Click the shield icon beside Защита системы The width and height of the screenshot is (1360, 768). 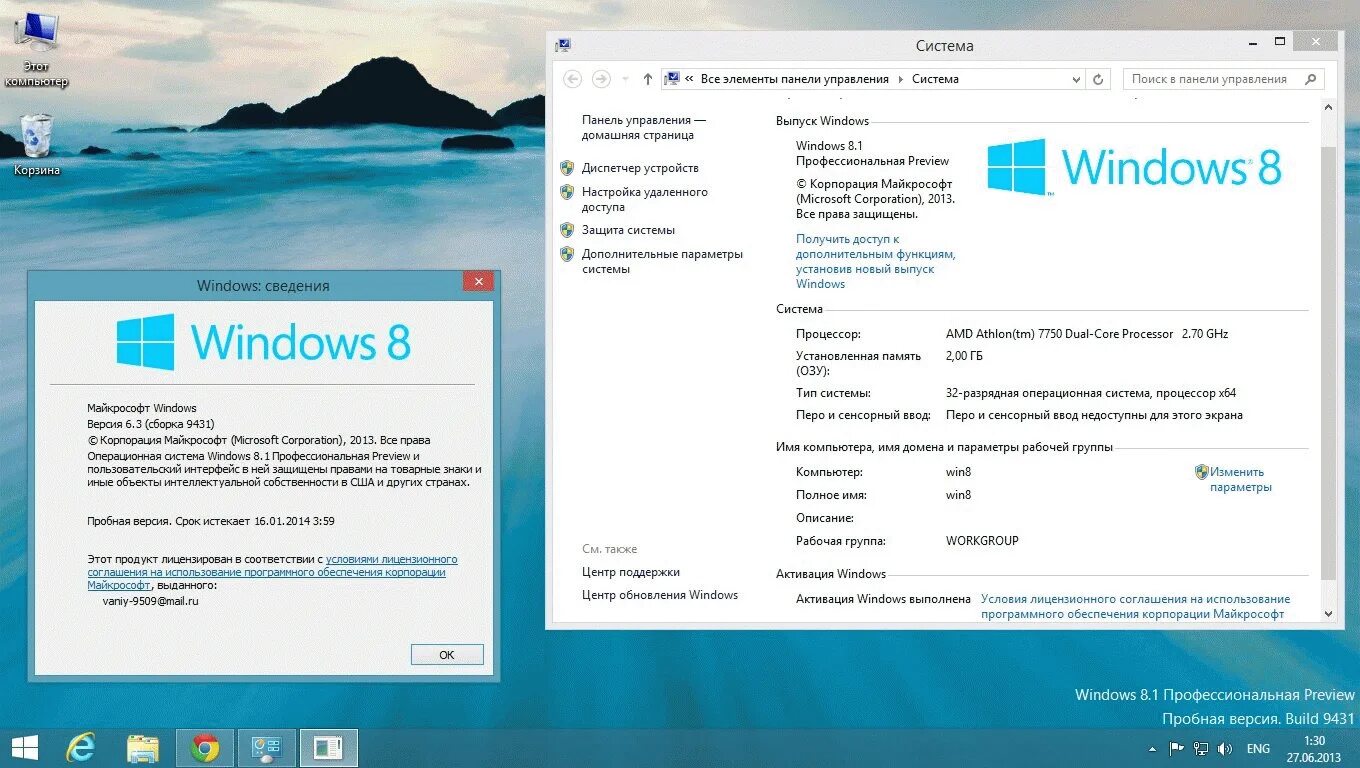click(x=567, y=230)
